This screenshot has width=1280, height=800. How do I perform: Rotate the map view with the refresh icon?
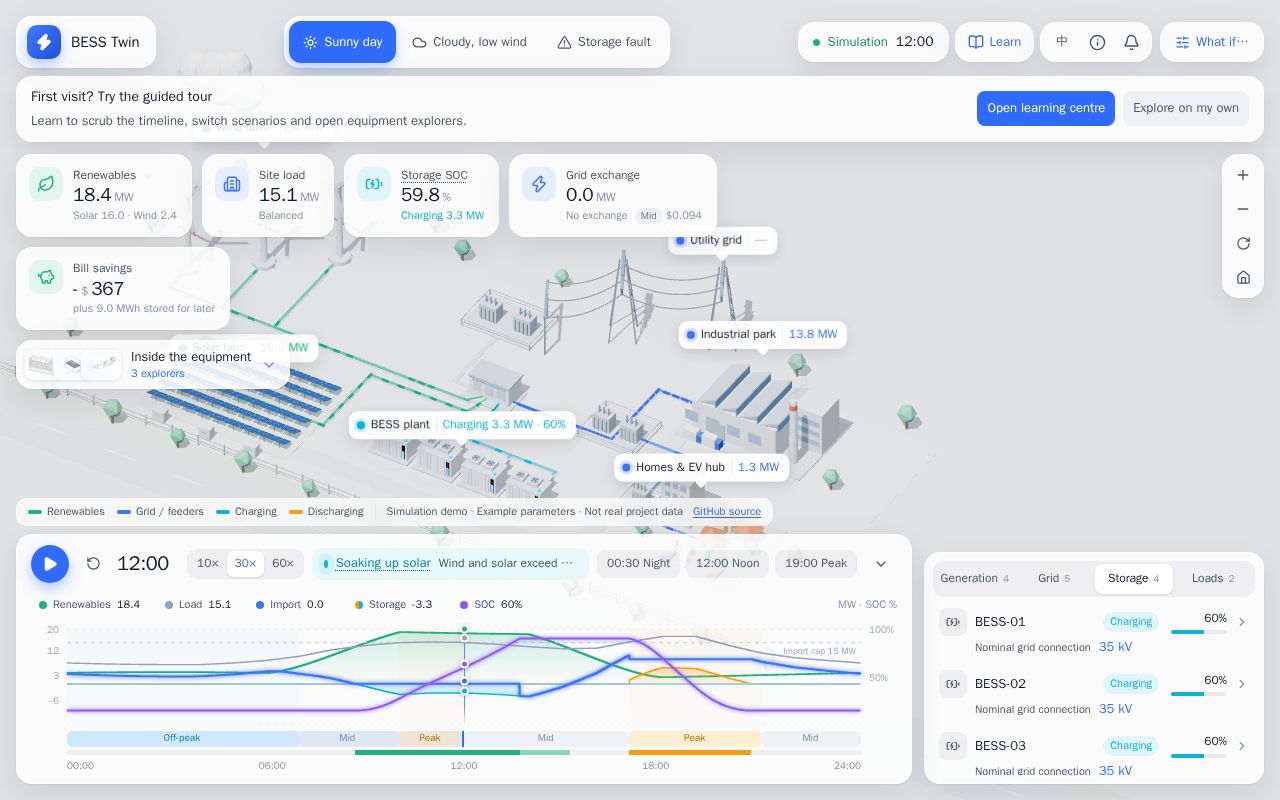click(1243, 243)
